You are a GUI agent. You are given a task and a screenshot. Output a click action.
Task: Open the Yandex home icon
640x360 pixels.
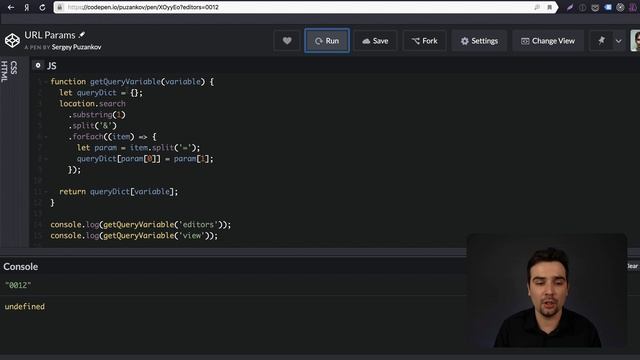click(27, 7)
